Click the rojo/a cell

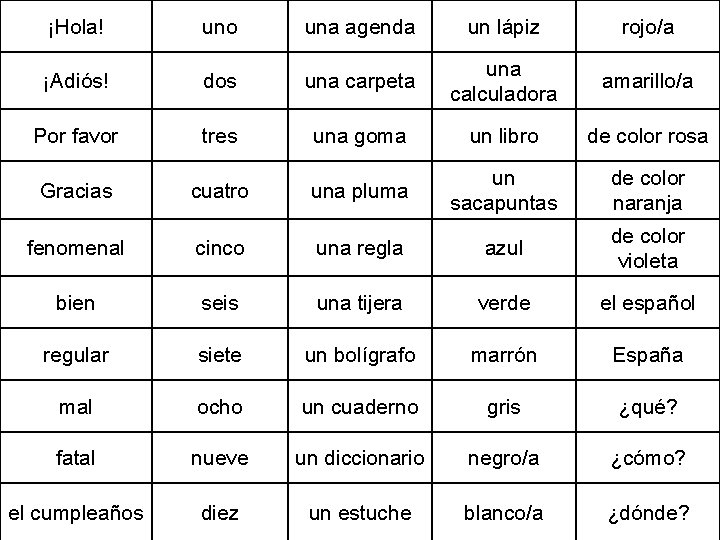click(648, 27)
